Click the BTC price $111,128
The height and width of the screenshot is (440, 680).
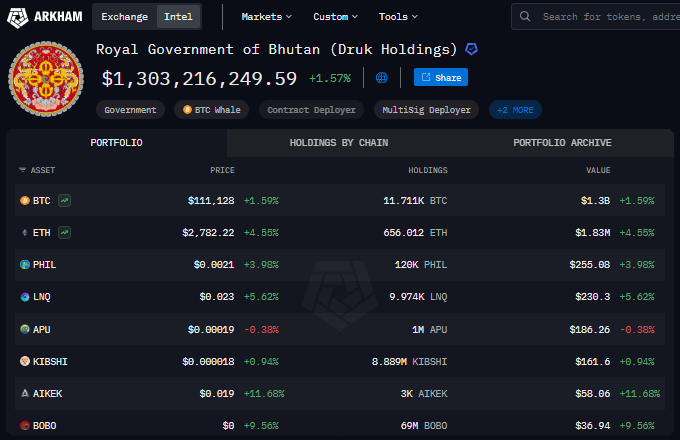[x=211, y=201]
